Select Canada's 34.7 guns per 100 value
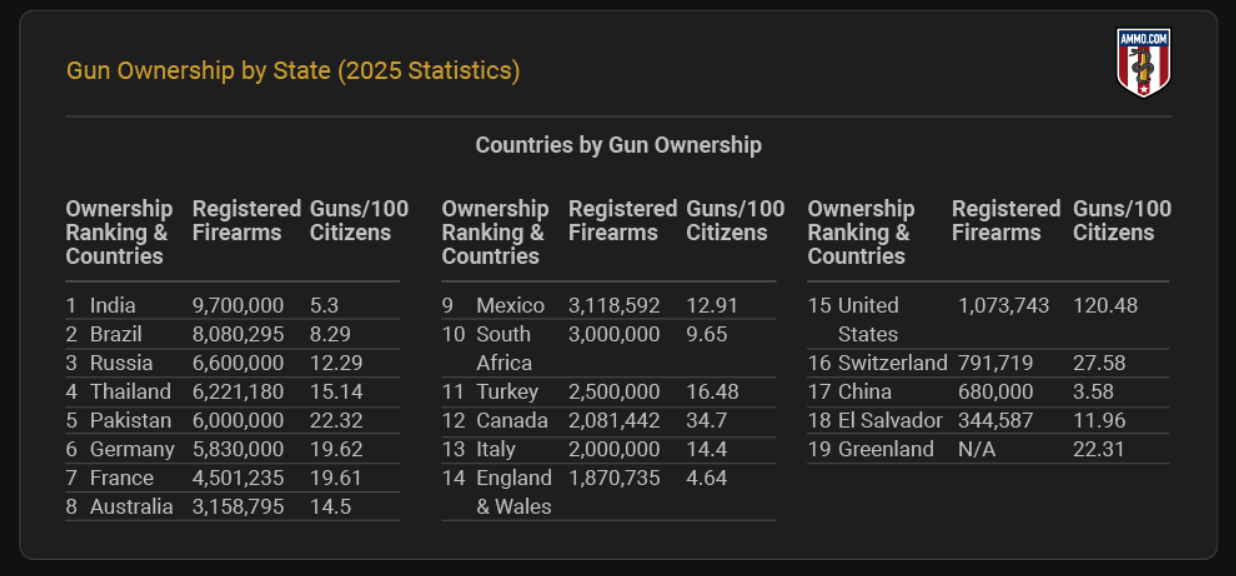The width and height of the screenshot is (1236, 576). [x=706, y=421]
